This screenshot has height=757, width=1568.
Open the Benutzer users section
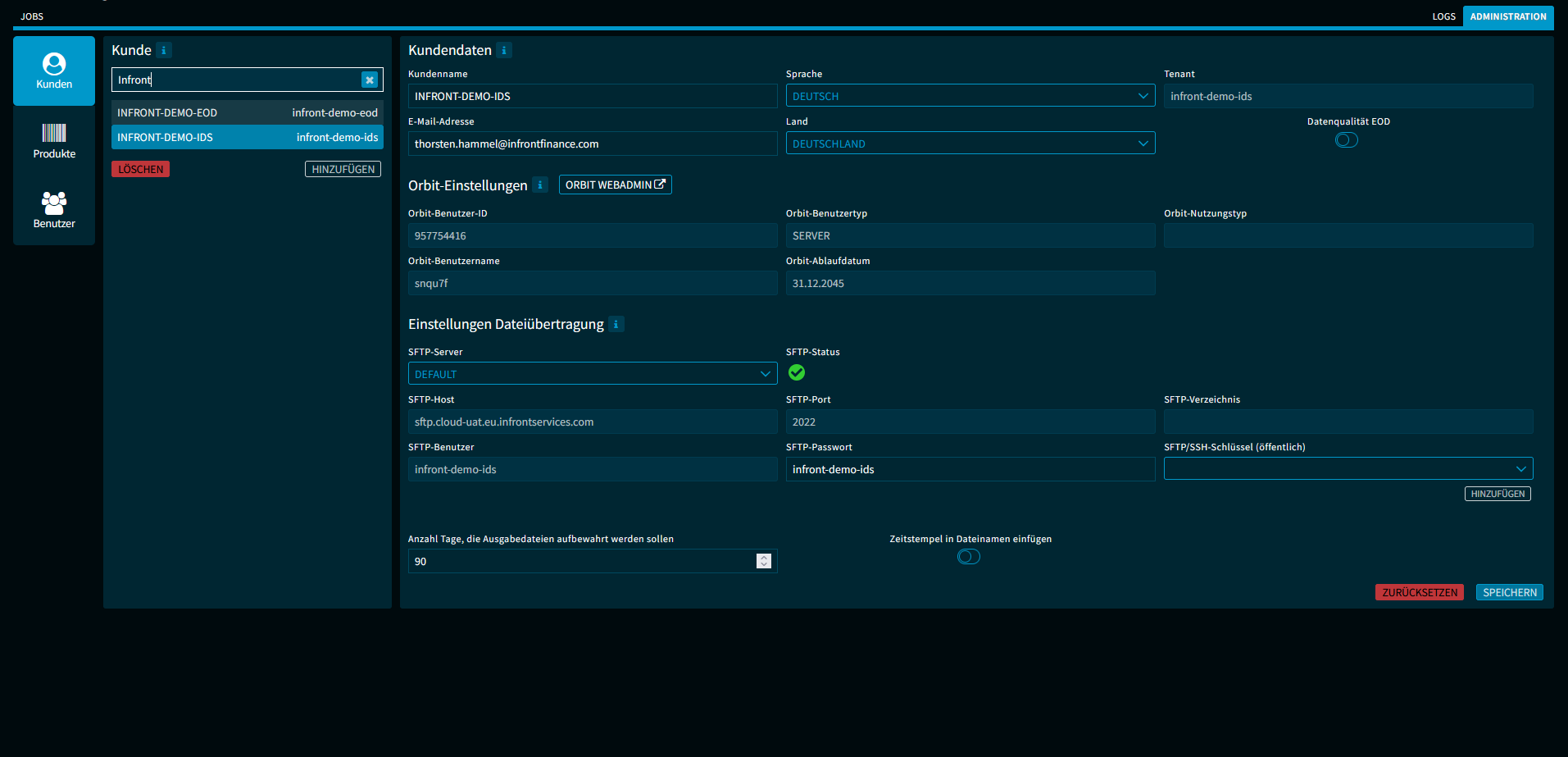pos(54,211)
